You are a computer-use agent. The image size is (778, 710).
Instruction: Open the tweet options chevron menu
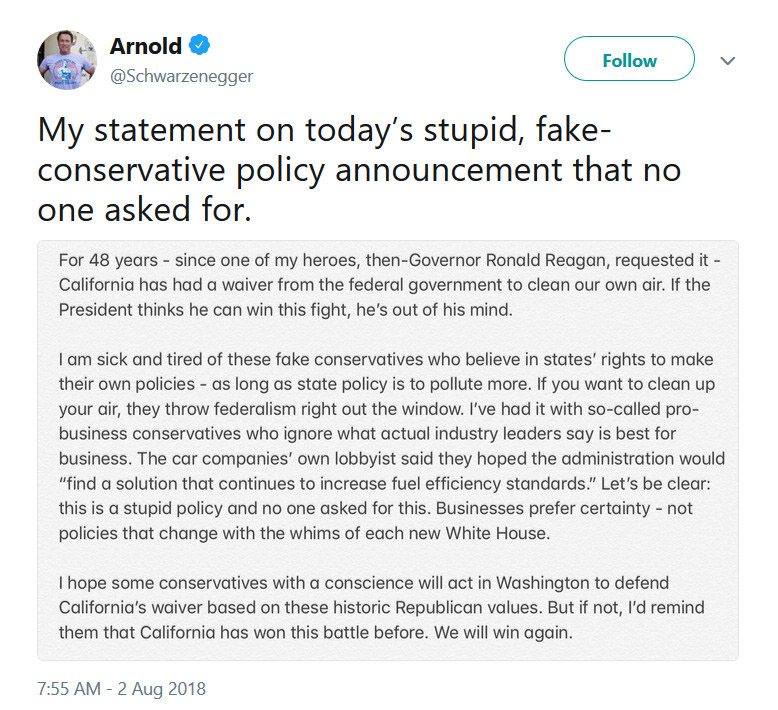click(x=727, y=61)
